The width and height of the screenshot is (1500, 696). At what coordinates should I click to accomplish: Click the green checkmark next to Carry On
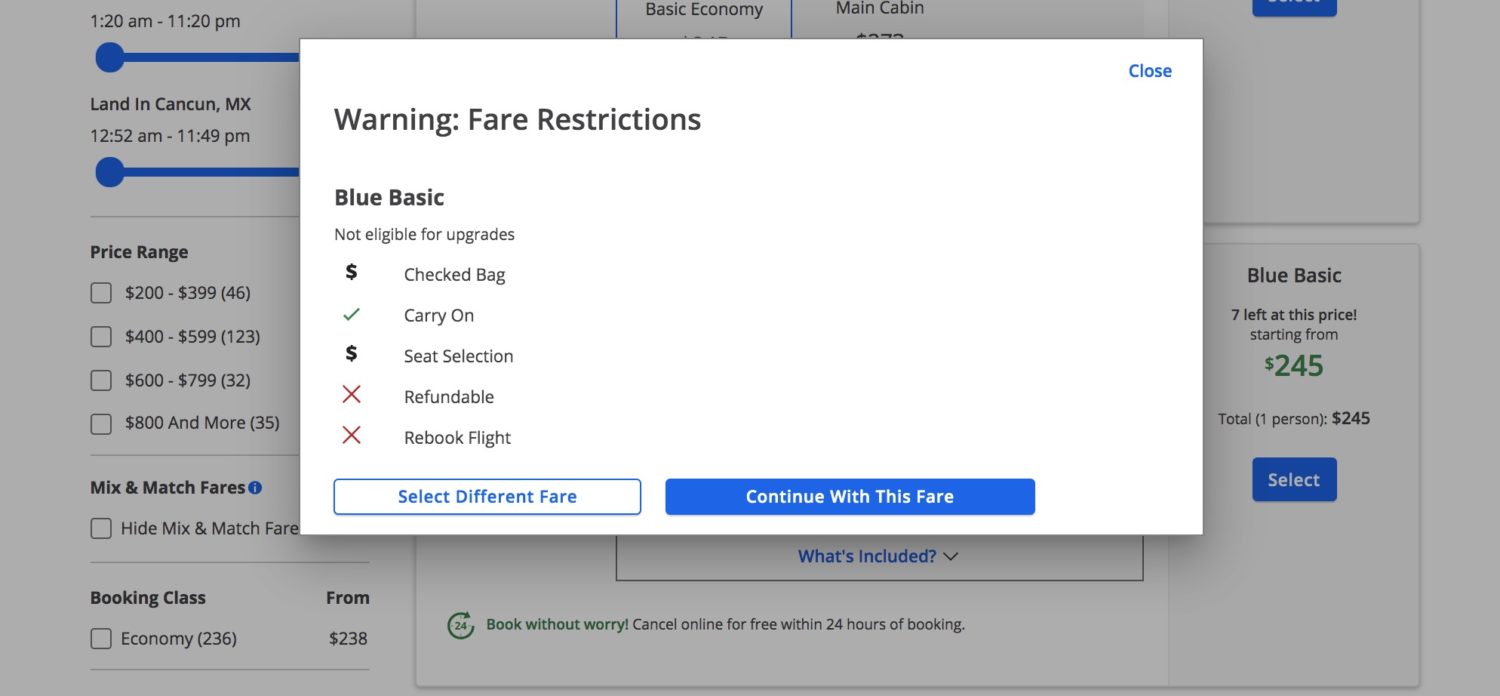pyautogui.click(x=351, y=313)
